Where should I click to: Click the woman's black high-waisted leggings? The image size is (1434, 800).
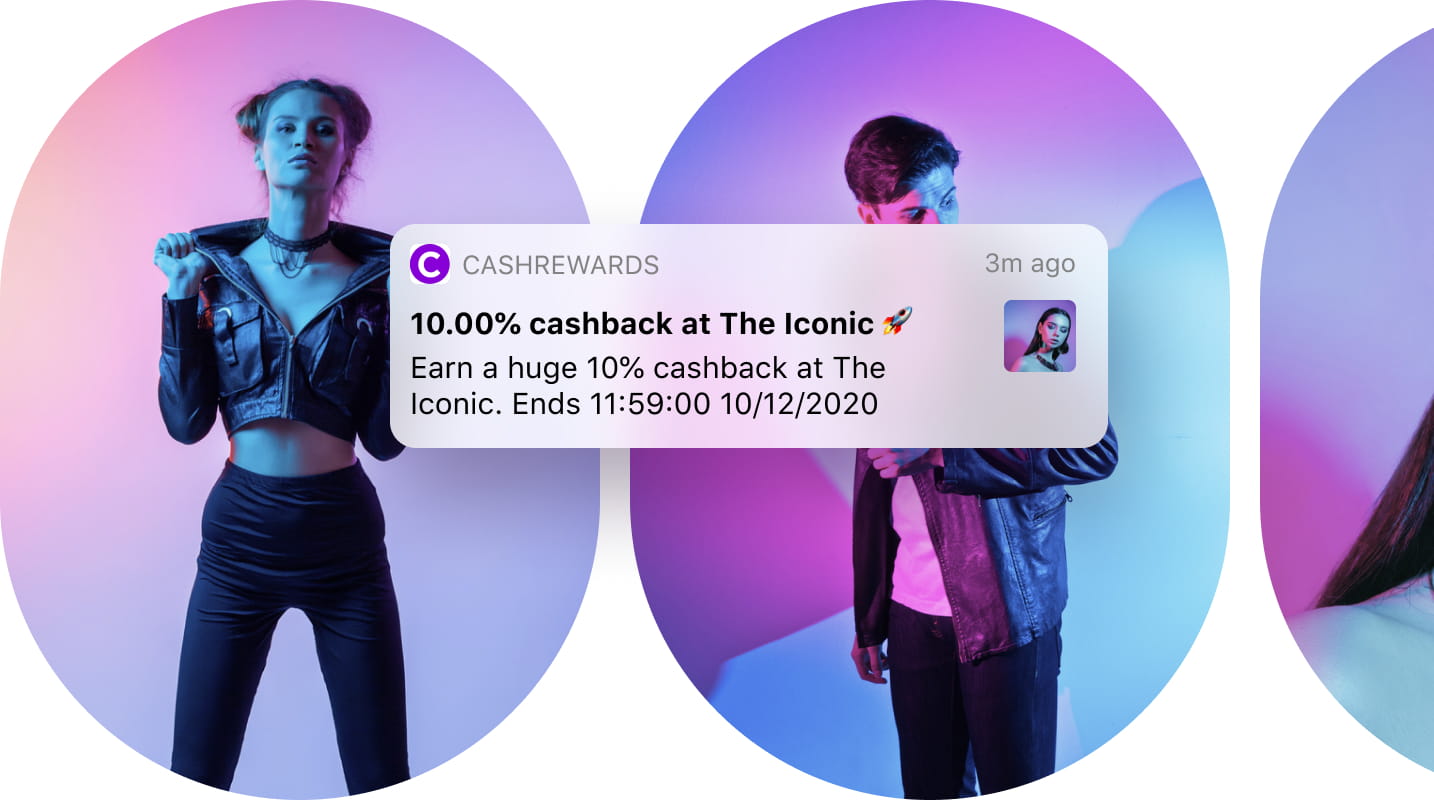pos(290,610)
